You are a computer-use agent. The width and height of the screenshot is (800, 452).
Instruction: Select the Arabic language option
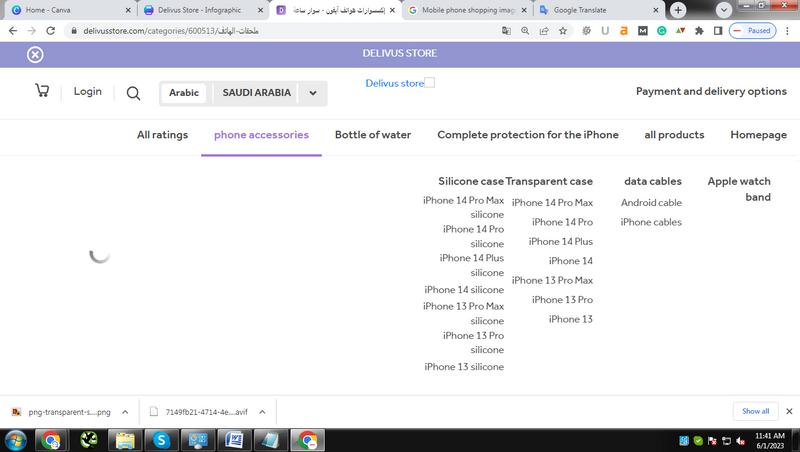pyautogui.click(x=184, y=93)
